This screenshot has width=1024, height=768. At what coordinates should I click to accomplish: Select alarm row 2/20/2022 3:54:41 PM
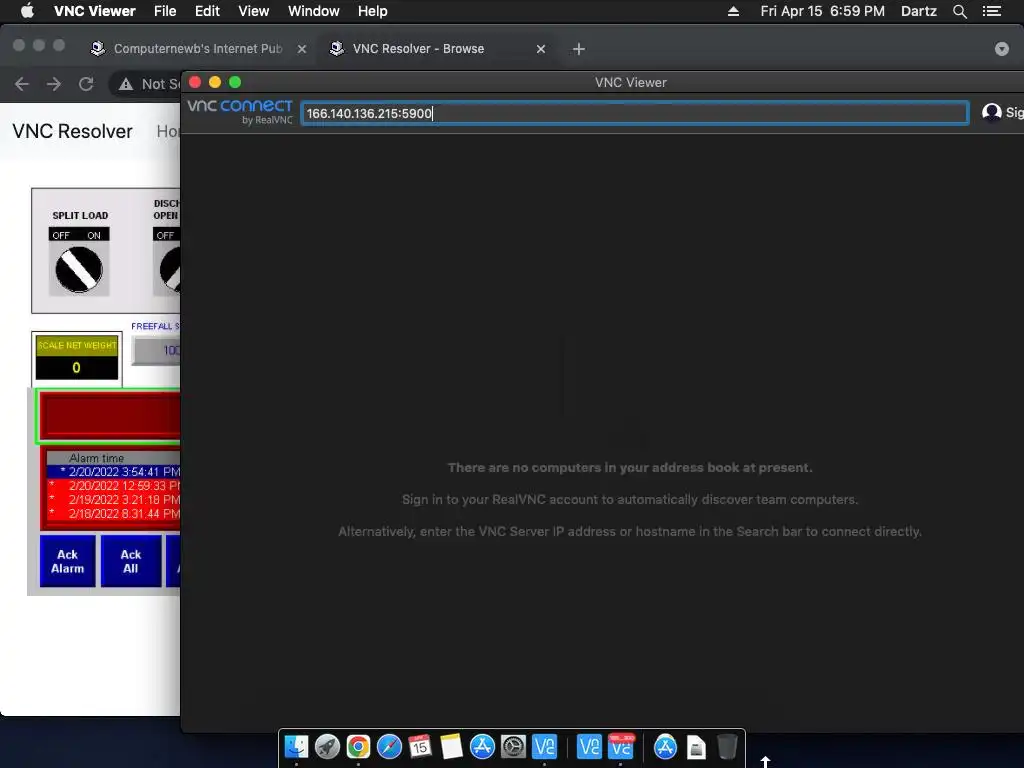point(114,472)
